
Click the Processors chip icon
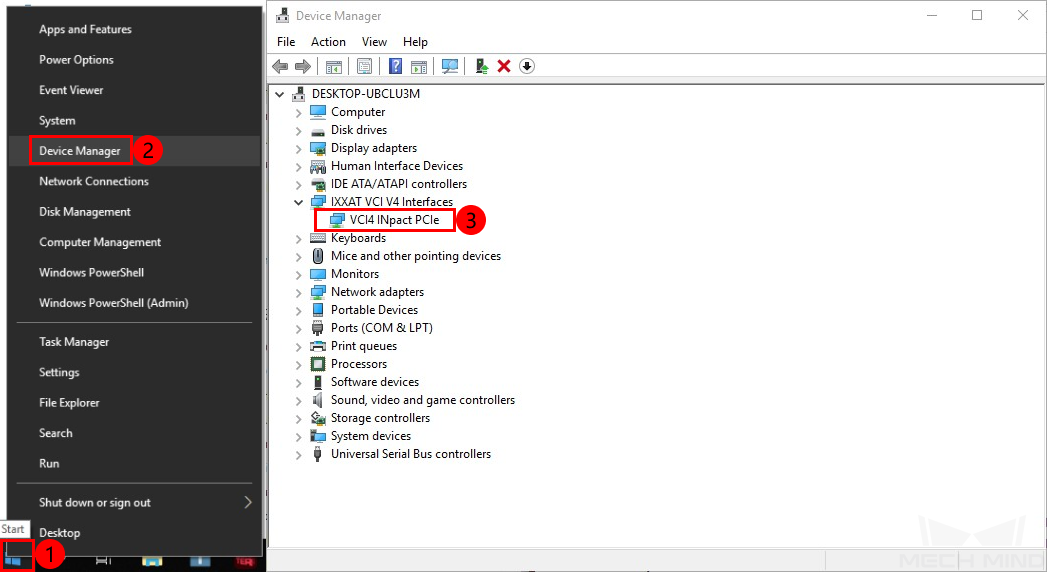point(318,364)
